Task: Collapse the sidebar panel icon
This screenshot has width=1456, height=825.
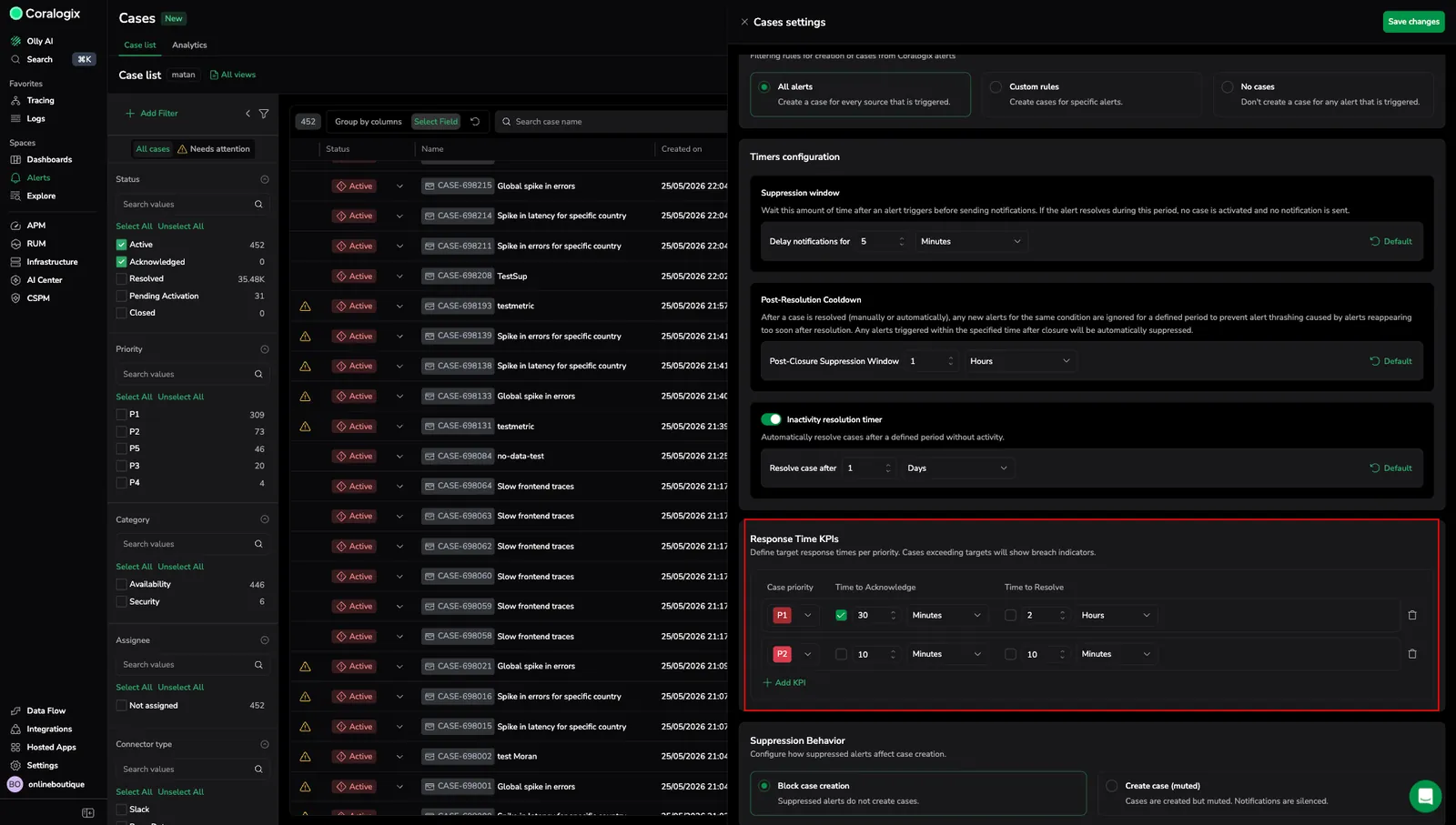Action: 87,813
